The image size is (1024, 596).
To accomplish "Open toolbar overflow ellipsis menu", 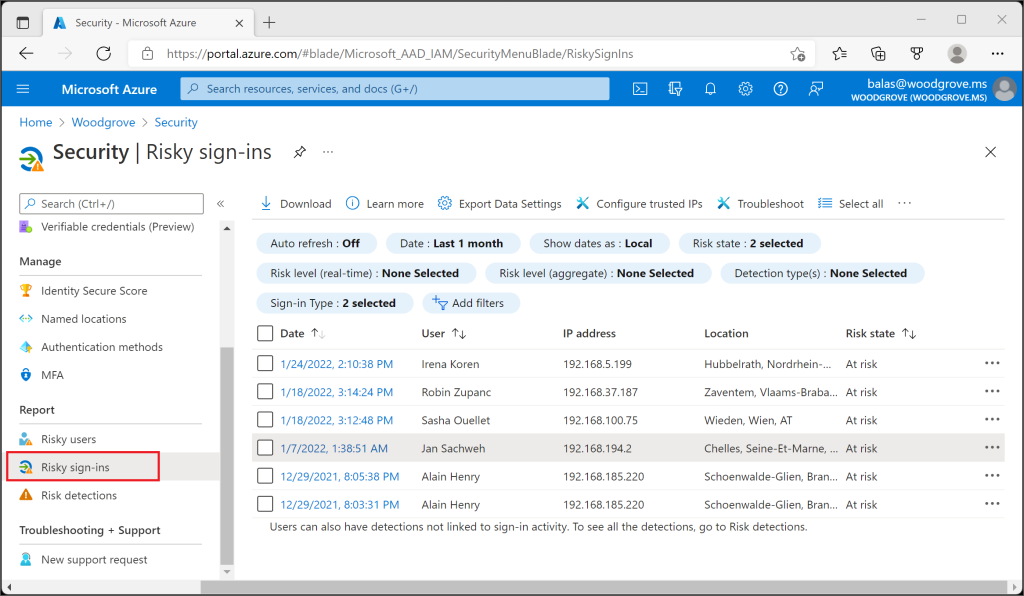I will coord(904,204).
